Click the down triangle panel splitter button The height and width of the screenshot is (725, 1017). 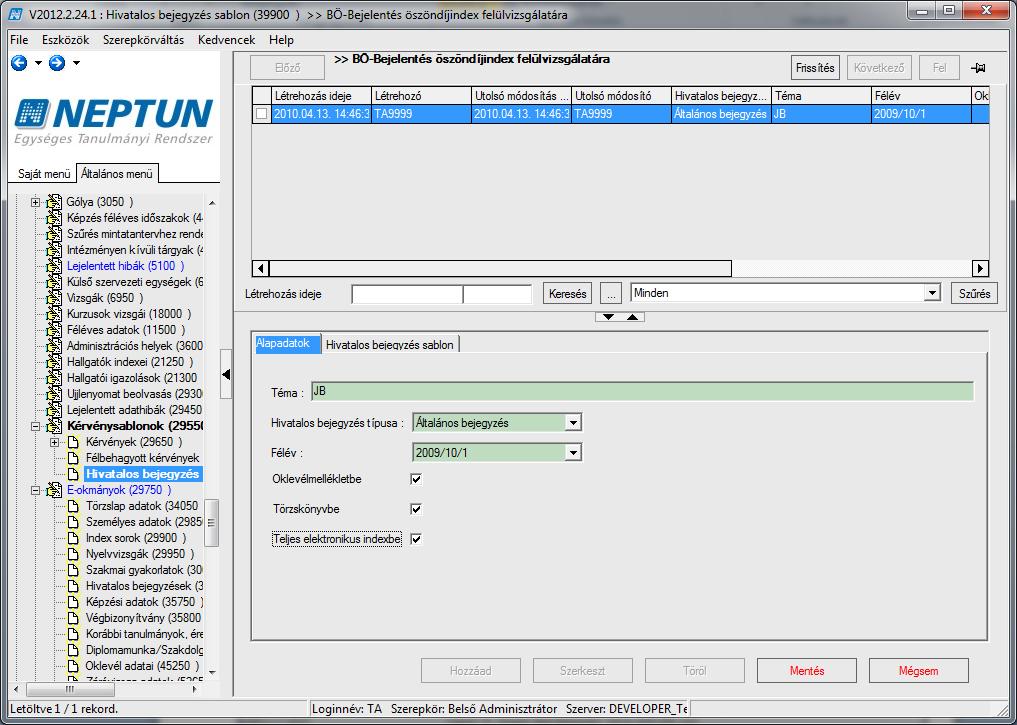pyautogui.click(x=608, y=317)
